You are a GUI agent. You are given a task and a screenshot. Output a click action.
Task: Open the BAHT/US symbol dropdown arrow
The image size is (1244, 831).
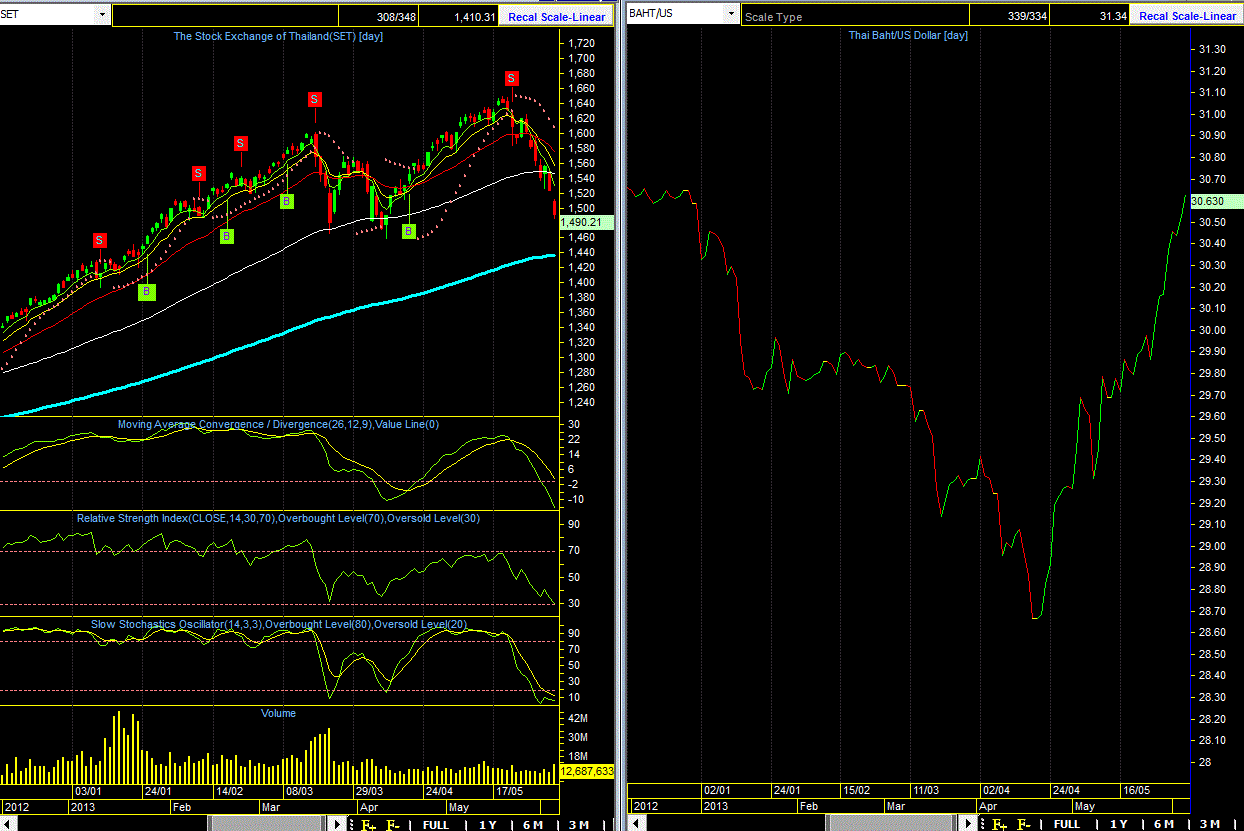coord(731,15)
